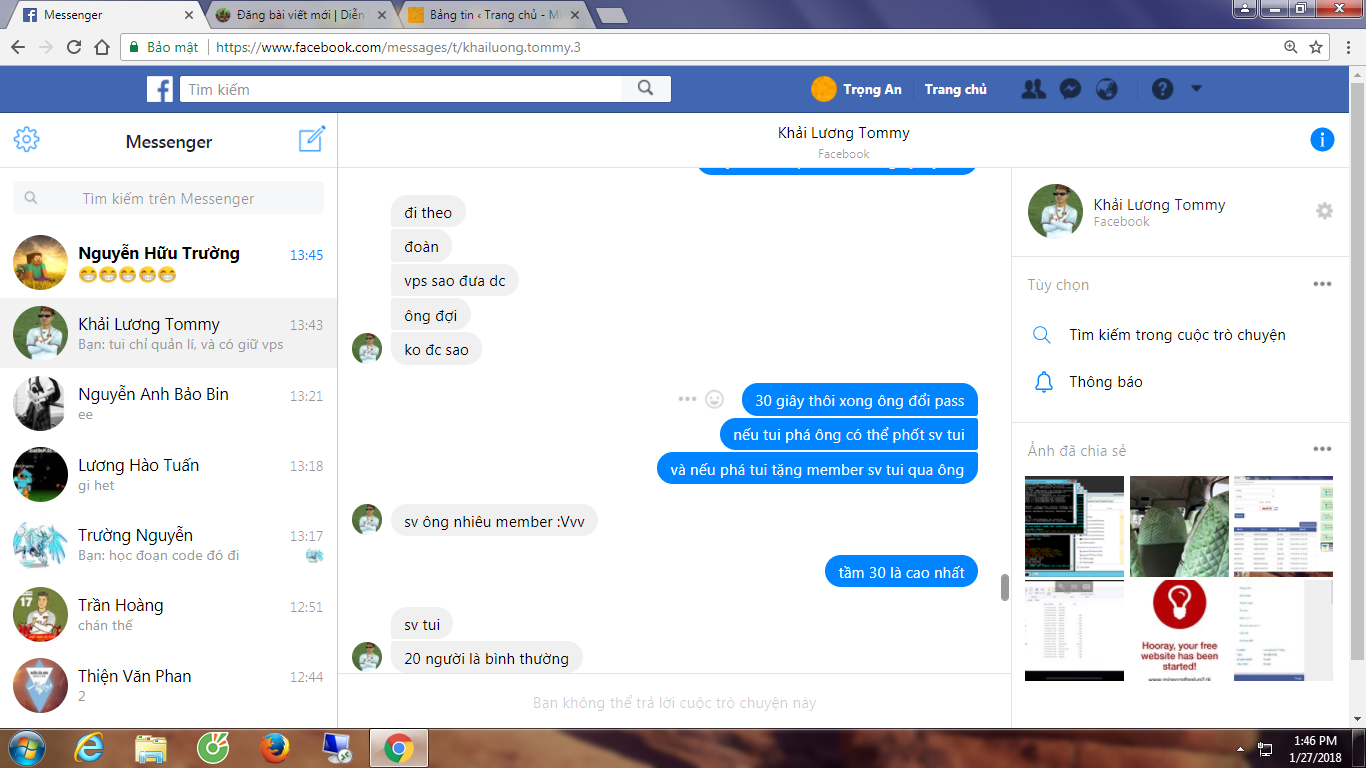
Task: Click the bell icon beside Thông báo
Action: tap(1043, 382)
